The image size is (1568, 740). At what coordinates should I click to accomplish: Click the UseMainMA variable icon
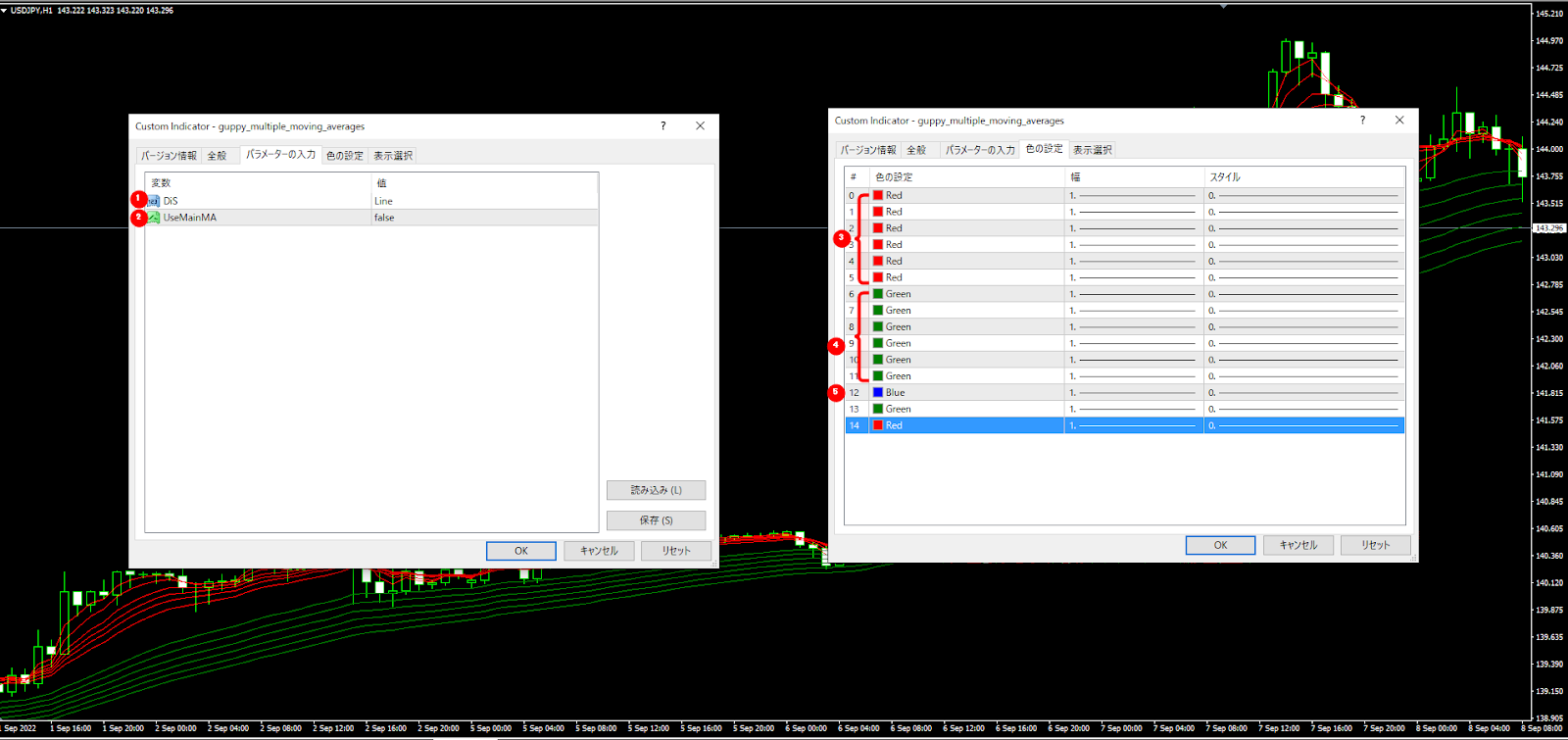coord(154,218)
